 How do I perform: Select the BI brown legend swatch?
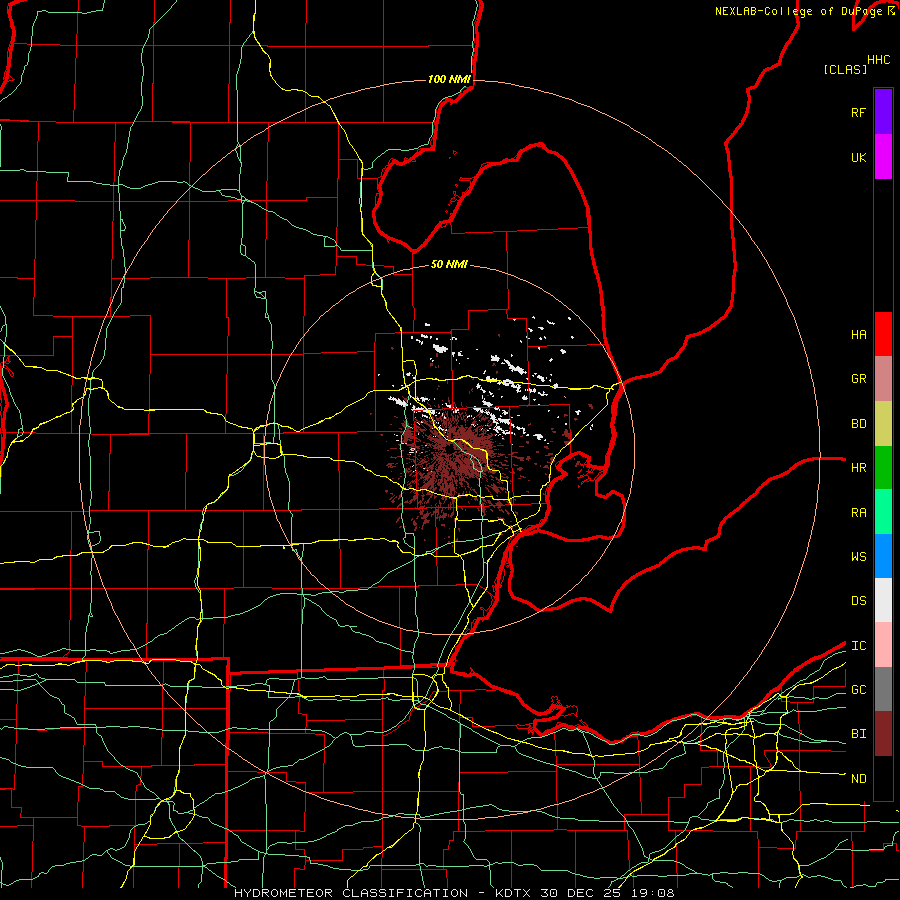tap(883, 734)
